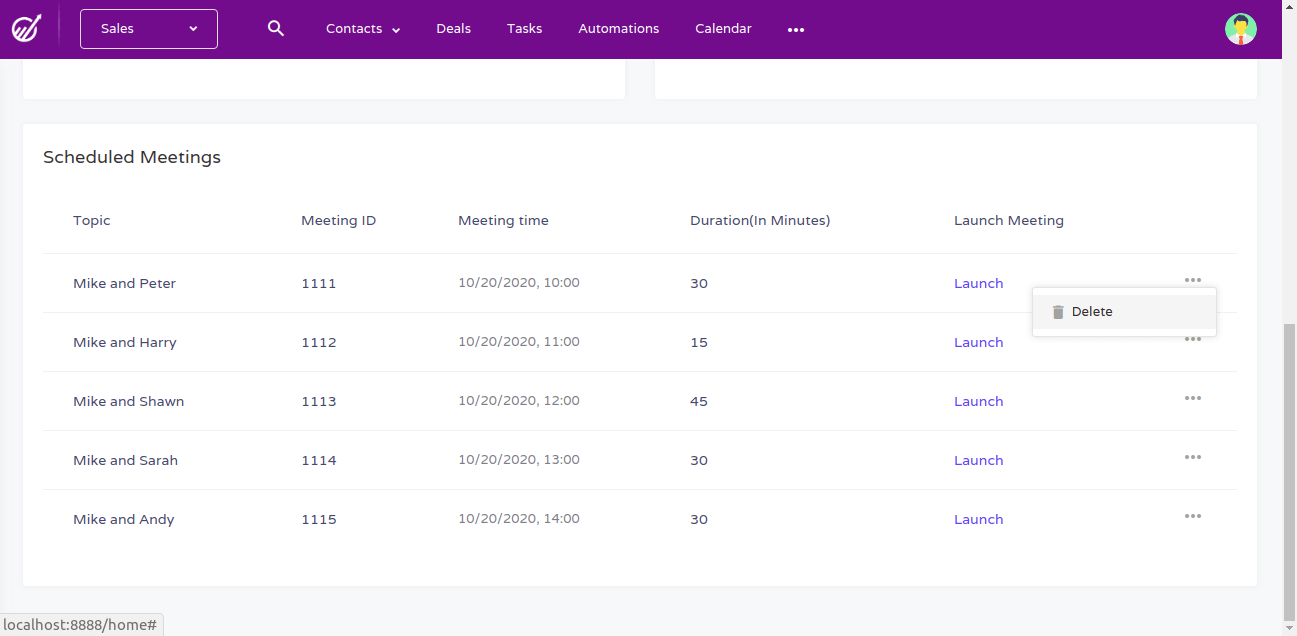Click the Meeting ID column header
The image size is (1297, 636).
click(339, 220)
